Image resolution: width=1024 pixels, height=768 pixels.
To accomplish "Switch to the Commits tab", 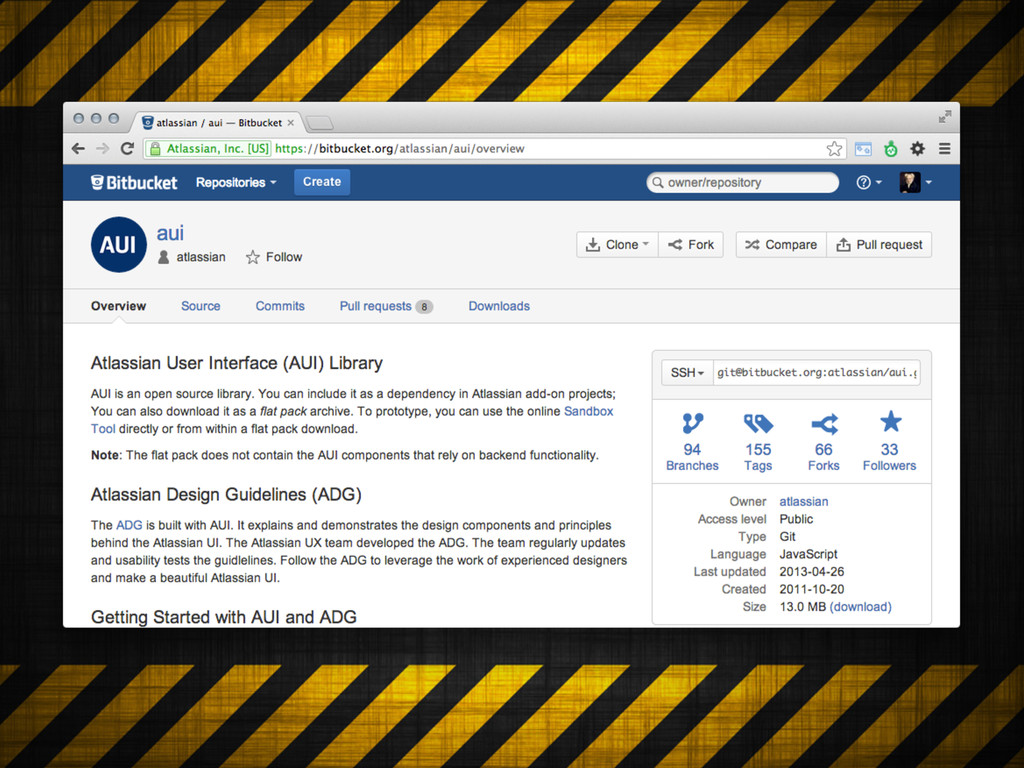I will [280, 306].
